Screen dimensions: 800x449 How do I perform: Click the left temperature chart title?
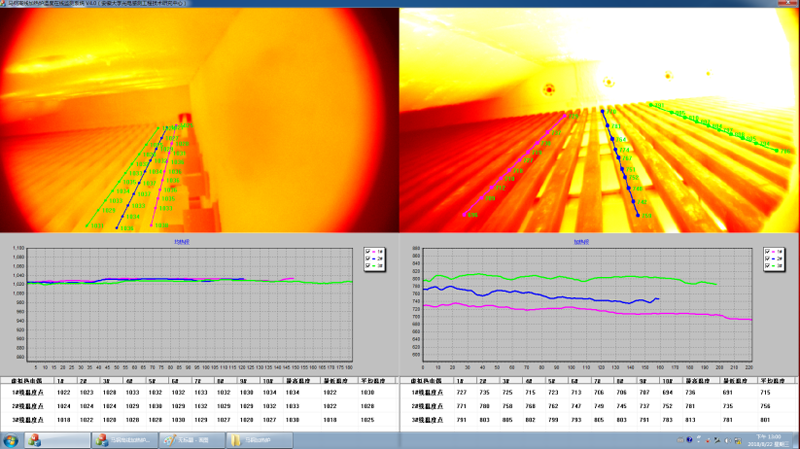click(x=182, y=241)
